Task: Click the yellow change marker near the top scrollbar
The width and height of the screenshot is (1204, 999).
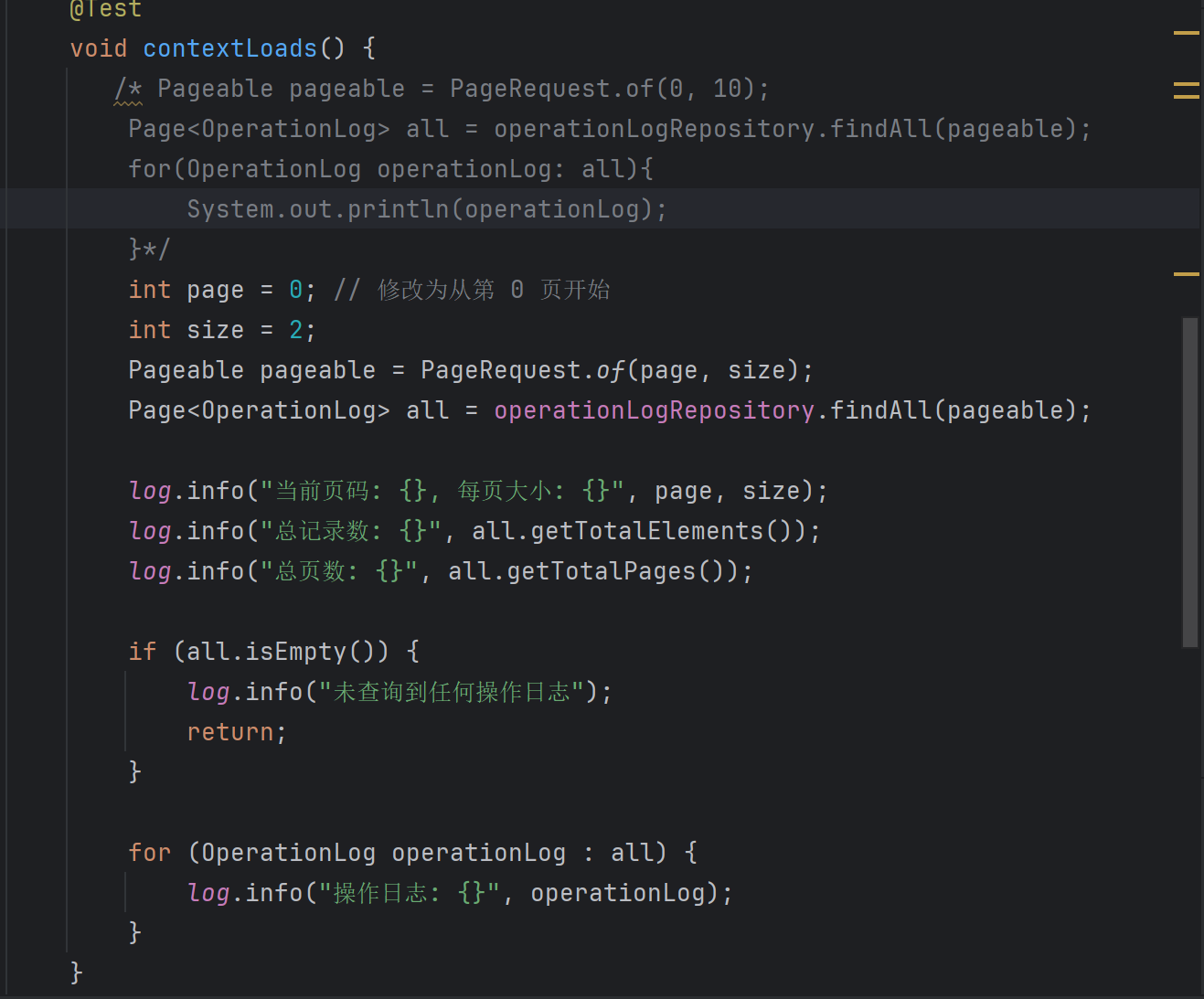Action: click(x=1188, y=31)
